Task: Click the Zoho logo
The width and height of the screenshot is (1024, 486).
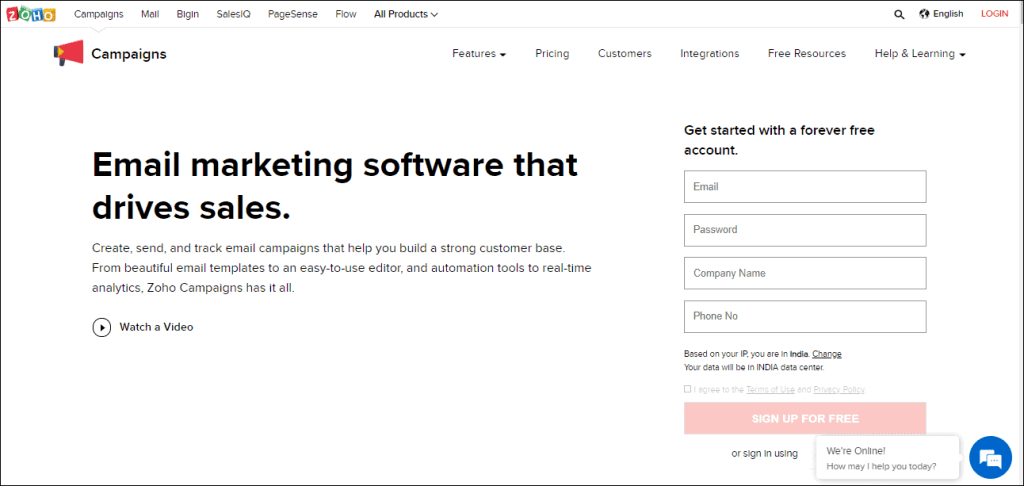Action: (x=31, y=14)
